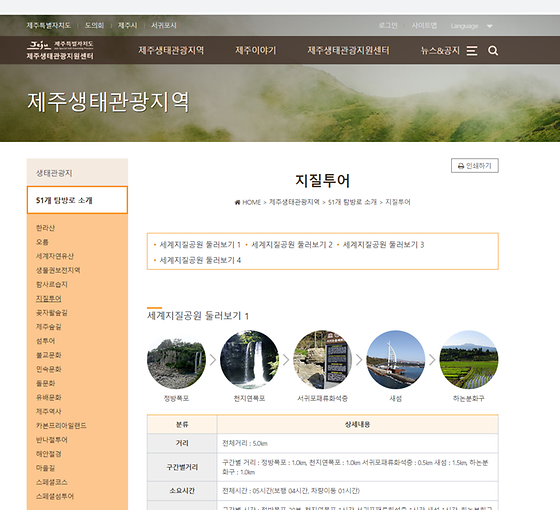Screen dimensions: 560x510
Task: Click 서귀포패류화석층 circular thumbnail
Action: [x=322, y=359]
